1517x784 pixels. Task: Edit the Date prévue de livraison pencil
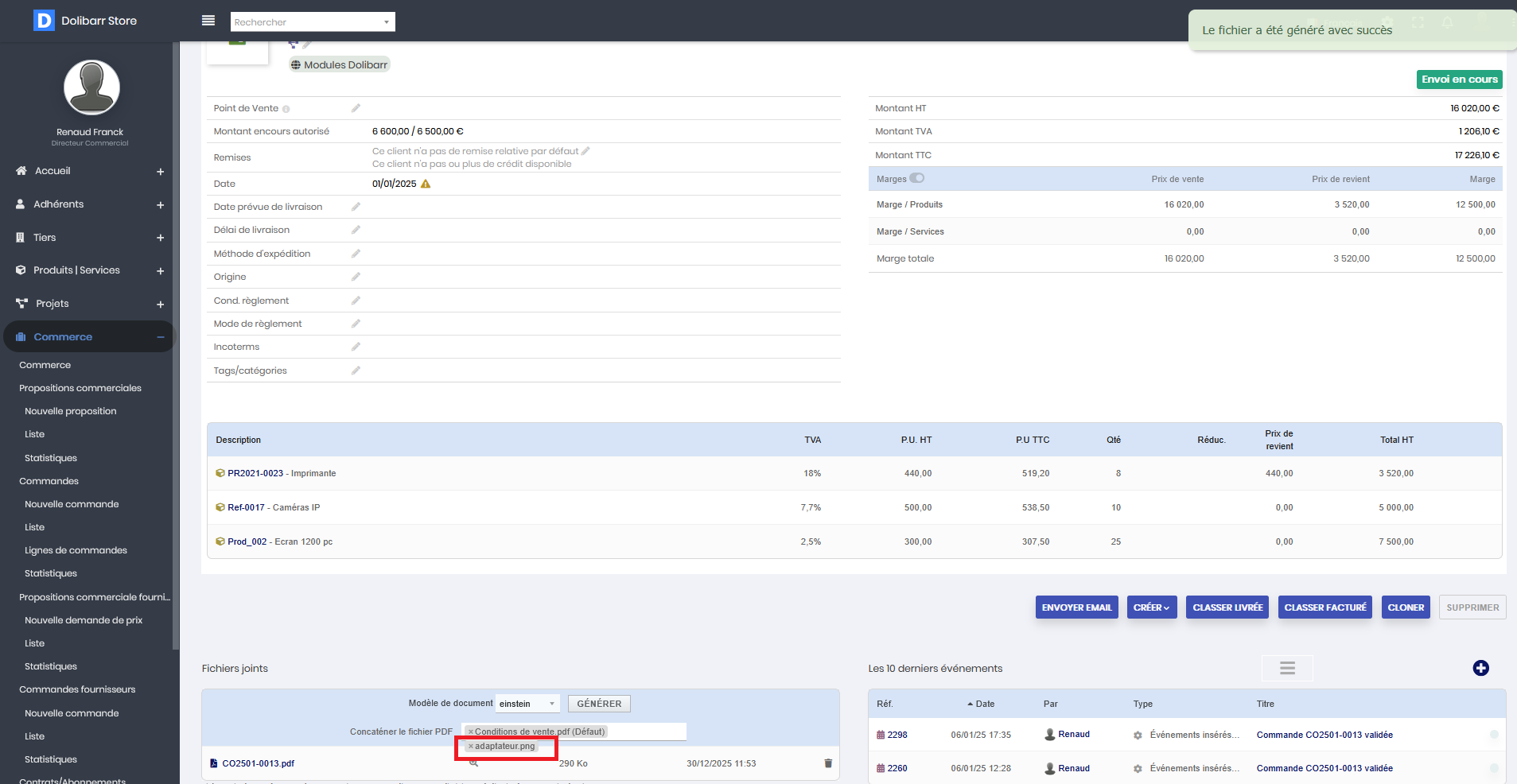356,207
